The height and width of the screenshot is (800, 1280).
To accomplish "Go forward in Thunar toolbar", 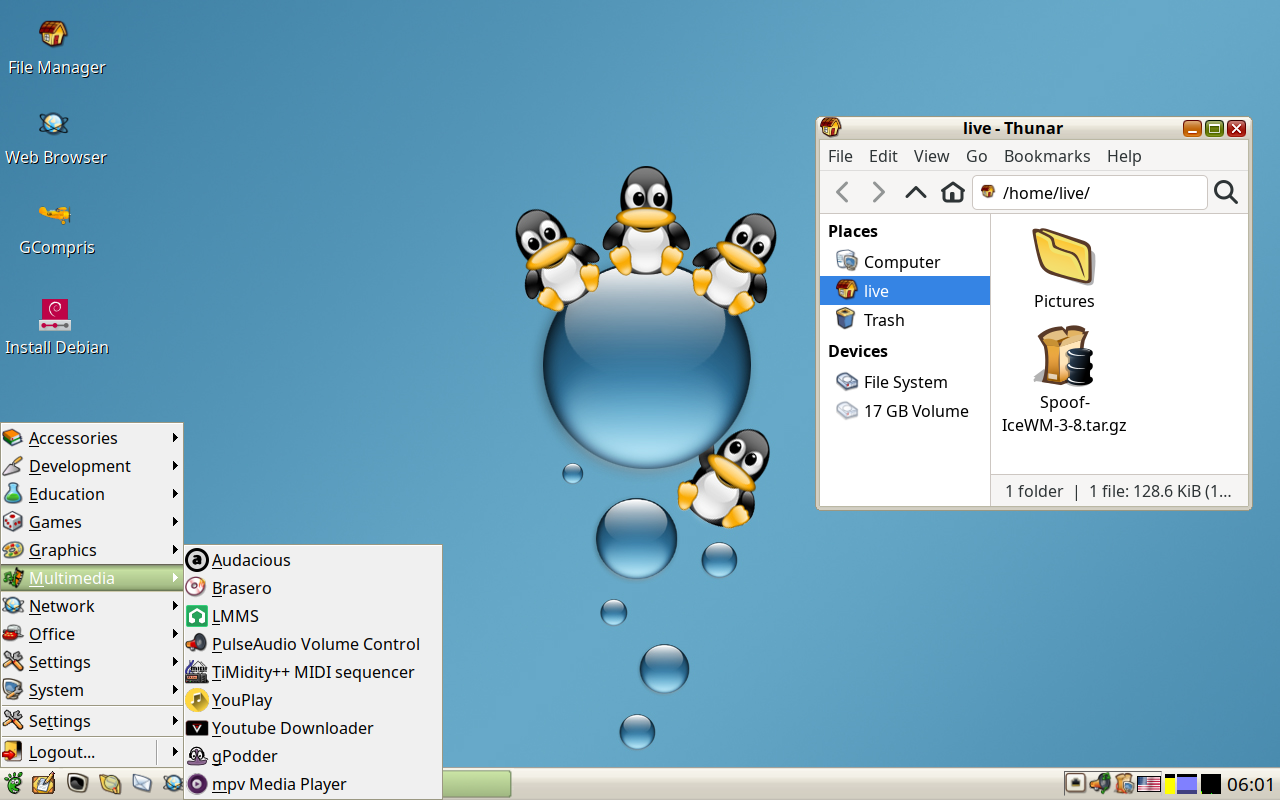I will point(878,192).
